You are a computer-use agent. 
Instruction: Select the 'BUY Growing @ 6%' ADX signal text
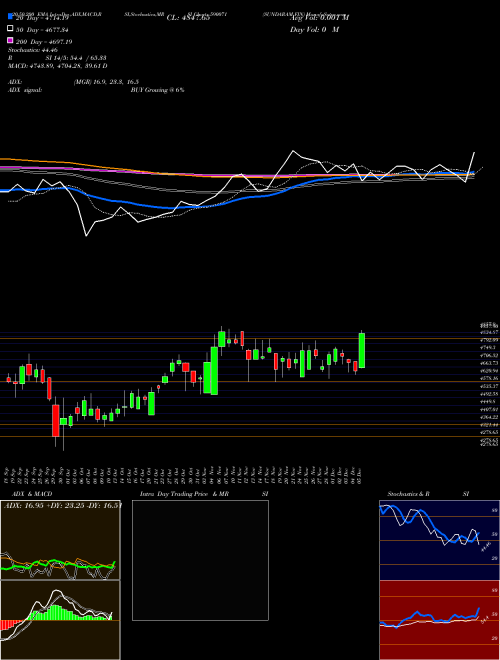[x=157, y=90]
